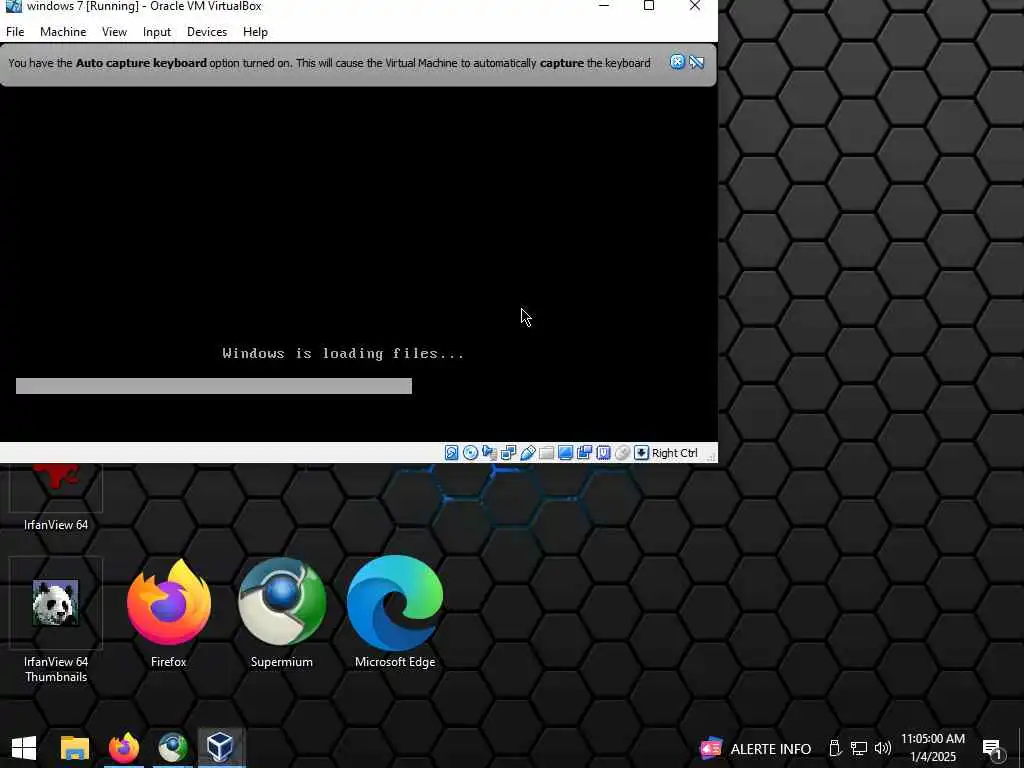The width and height of the screenshot is (1024, 768).
Task: Click the safely remove hardware tray icon
Action: pos(834,748)
